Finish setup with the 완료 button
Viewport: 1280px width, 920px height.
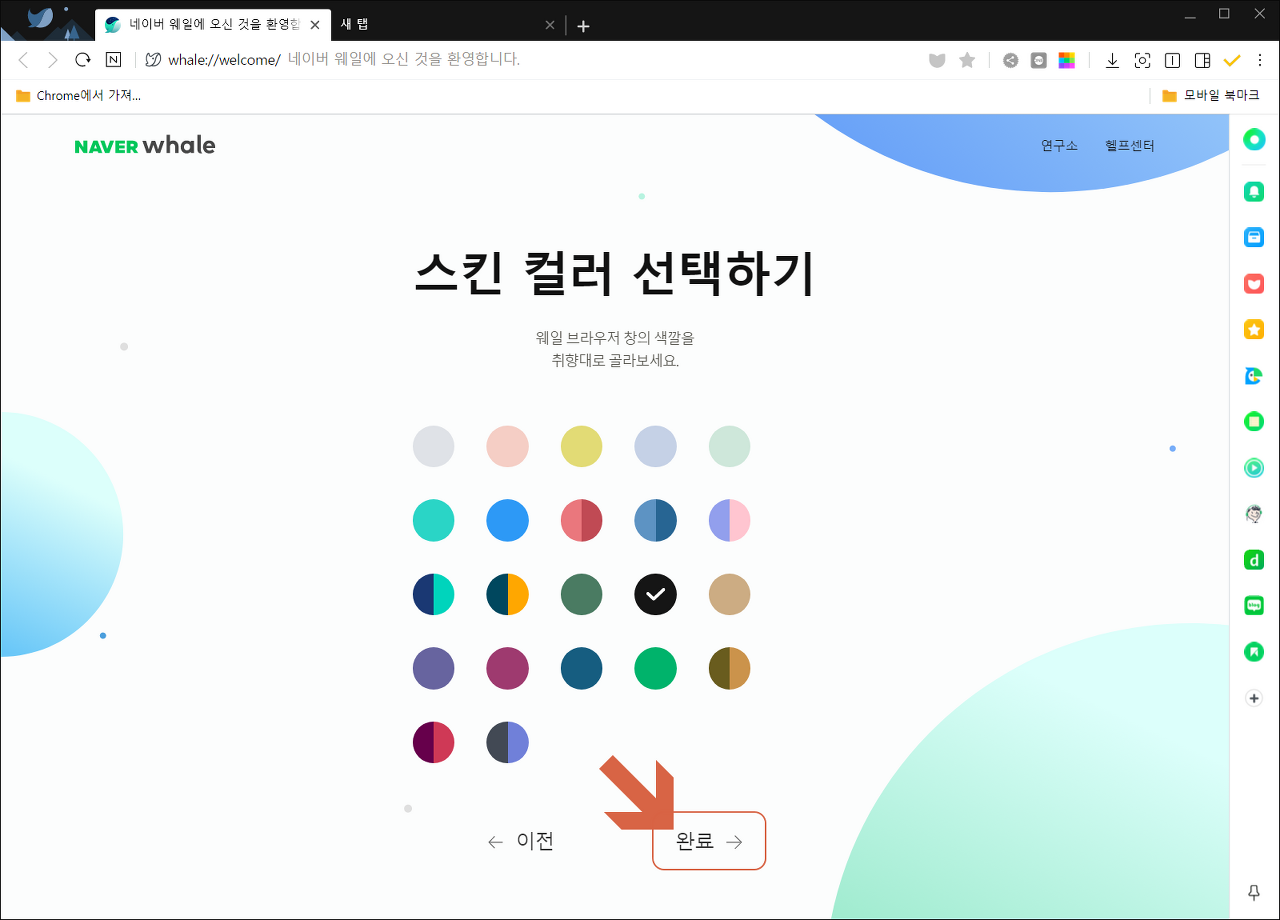(709, 841)
